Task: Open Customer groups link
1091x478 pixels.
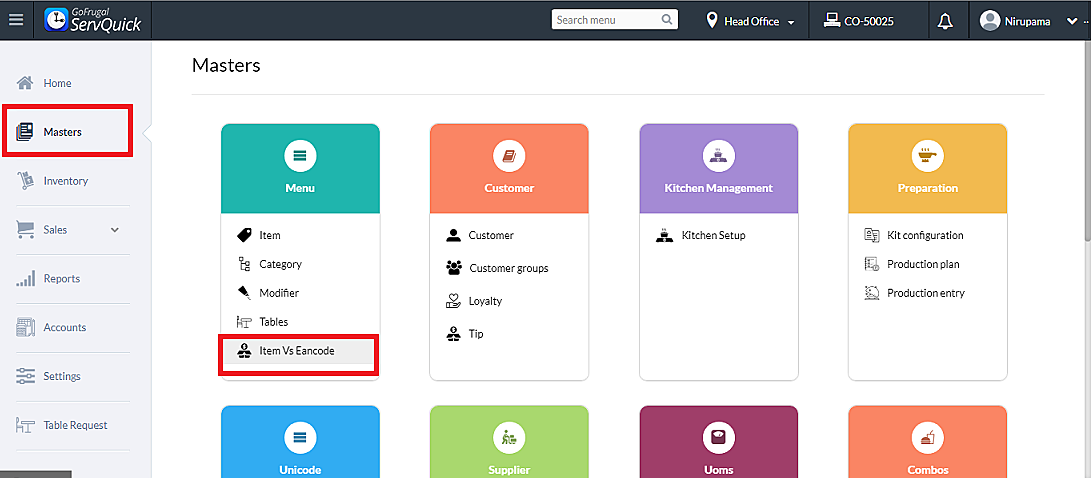Action: [x=509, y=268]
